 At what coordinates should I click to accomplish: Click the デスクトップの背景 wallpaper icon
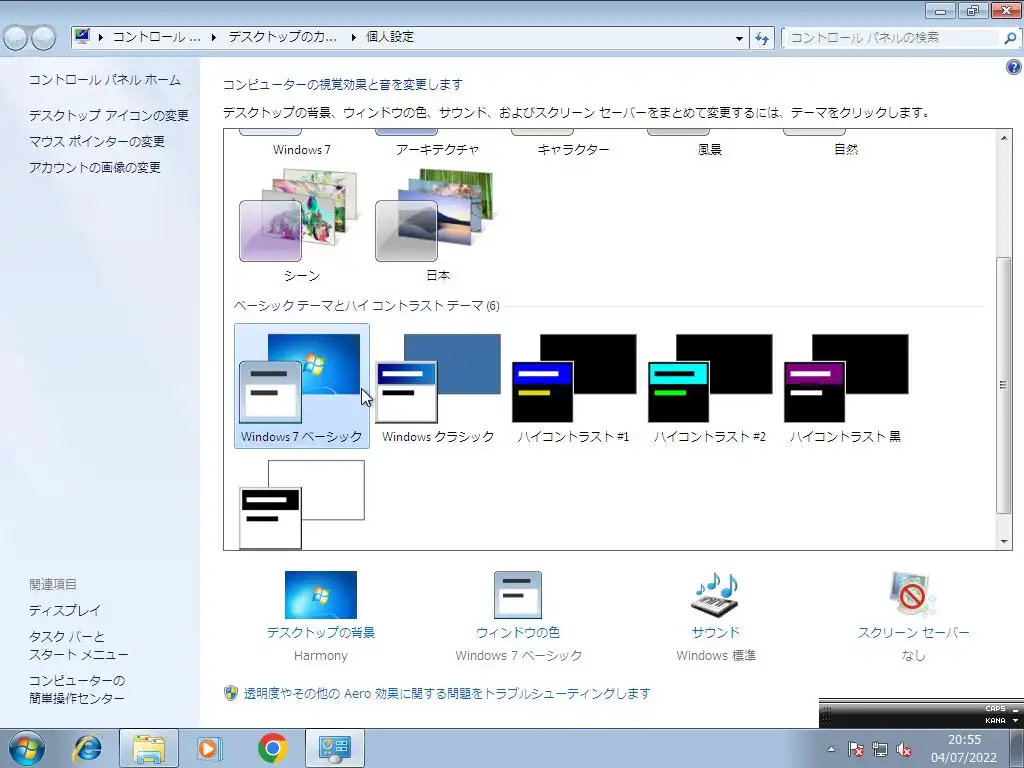click(321, 595)
